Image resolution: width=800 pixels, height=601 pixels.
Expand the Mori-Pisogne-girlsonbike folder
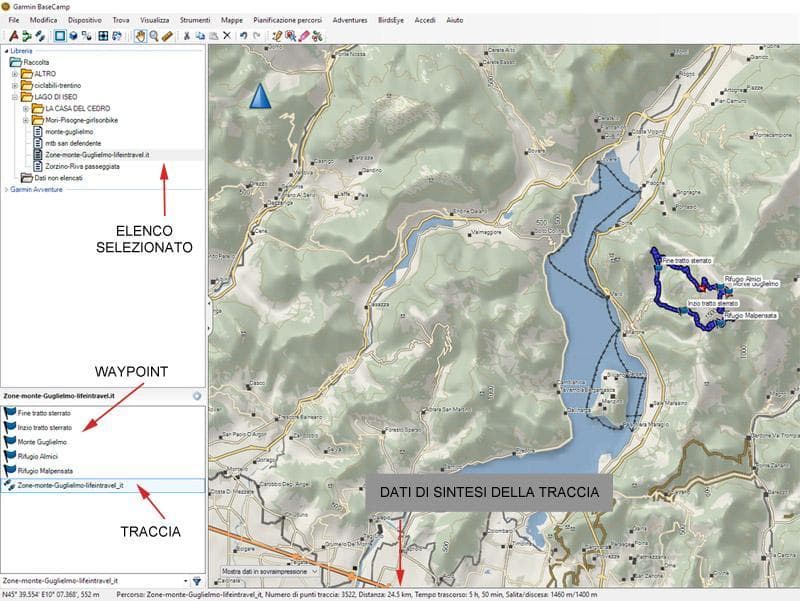26,120
